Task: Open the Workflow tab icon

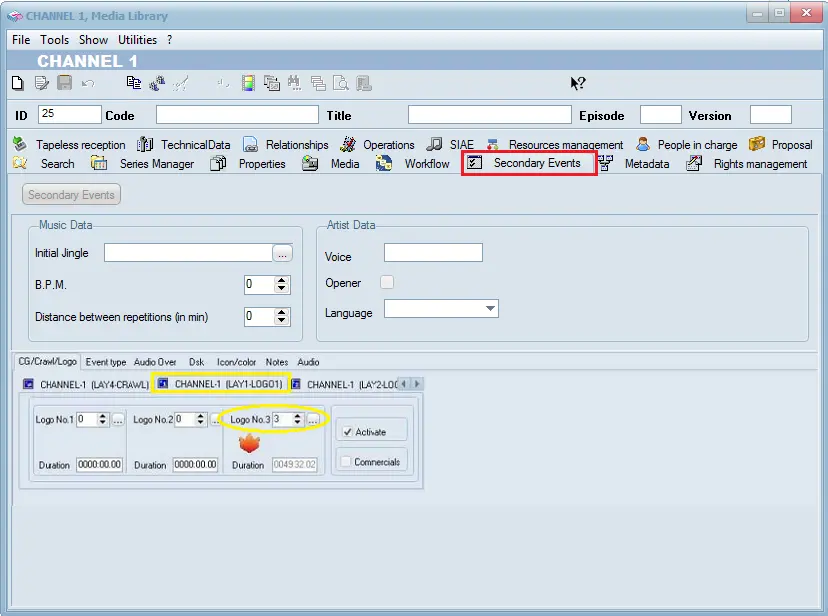Action: pyautogui.click(x=384, y=164)
